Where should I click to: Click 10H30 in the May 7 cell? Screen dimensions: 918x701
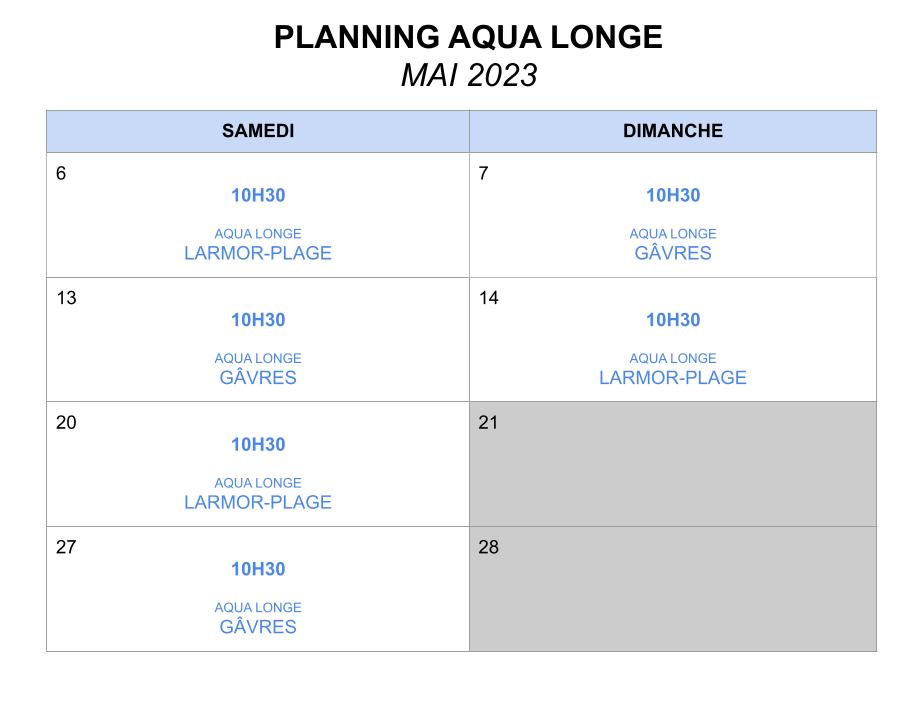pyautogui.click(x=673, y=195)
